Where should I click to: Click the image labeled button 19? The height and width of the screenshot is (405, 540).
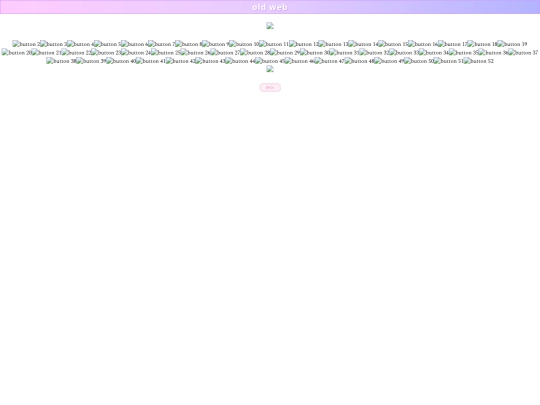pos(512,44)
